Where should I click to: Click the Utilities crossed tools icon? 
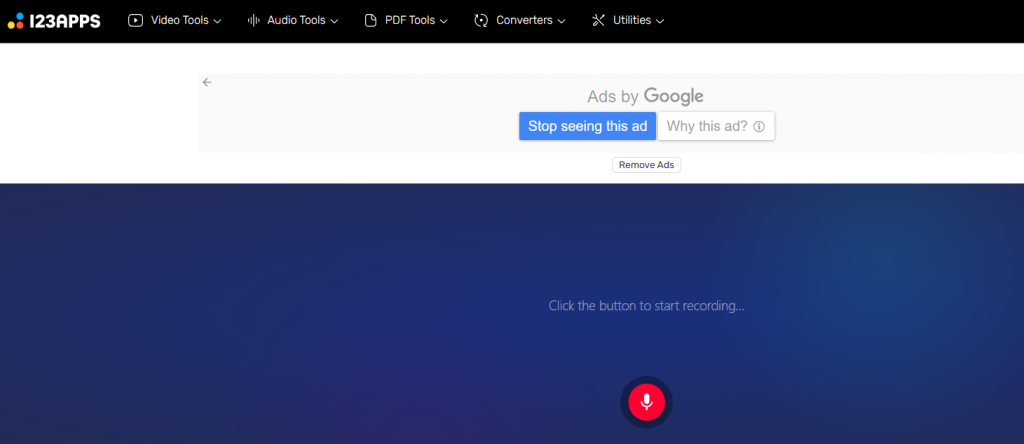click(599, 20)
